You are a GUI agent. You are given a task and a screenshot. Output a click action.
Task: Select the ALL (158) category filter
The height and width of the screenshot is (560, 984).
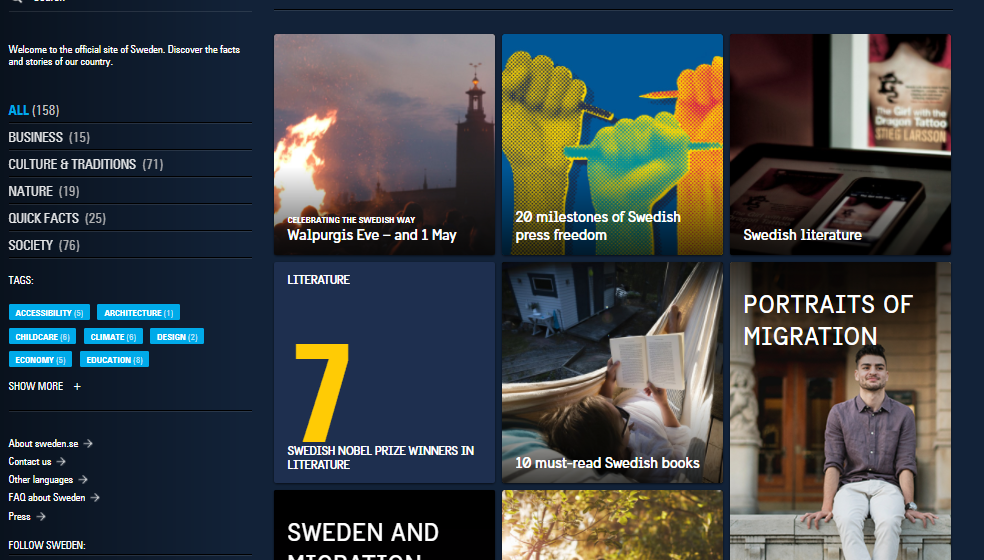click(x=34, y=110)
